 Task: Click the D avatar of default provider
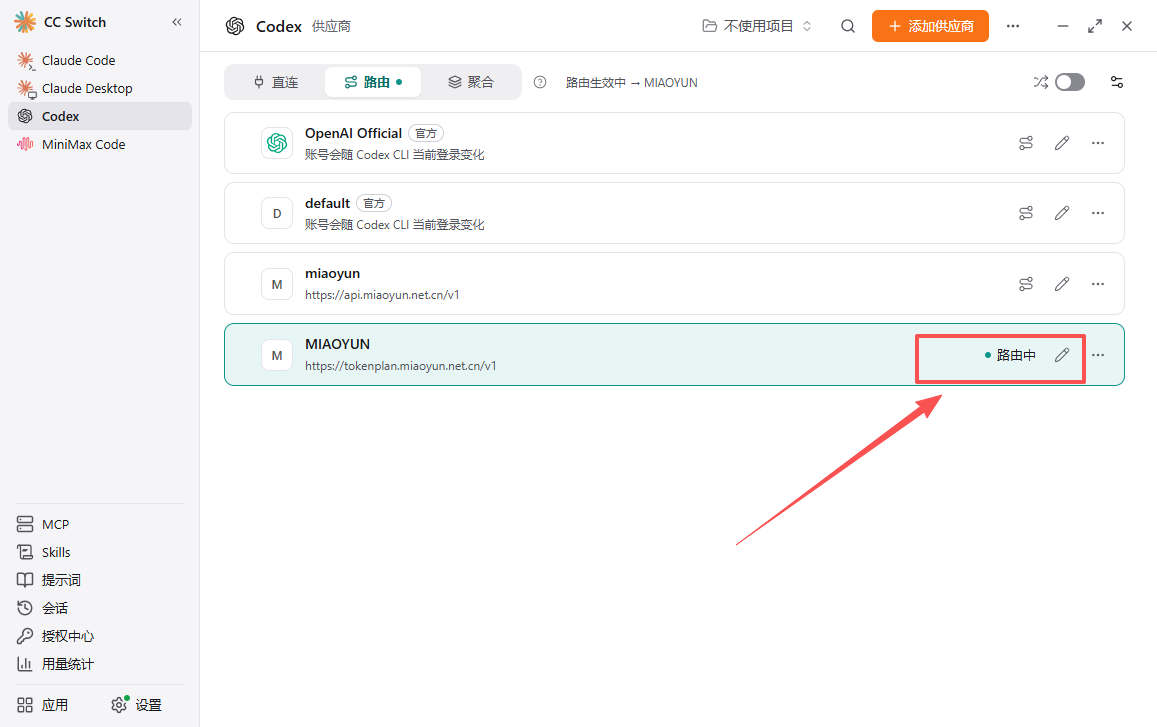pos(277,213)
